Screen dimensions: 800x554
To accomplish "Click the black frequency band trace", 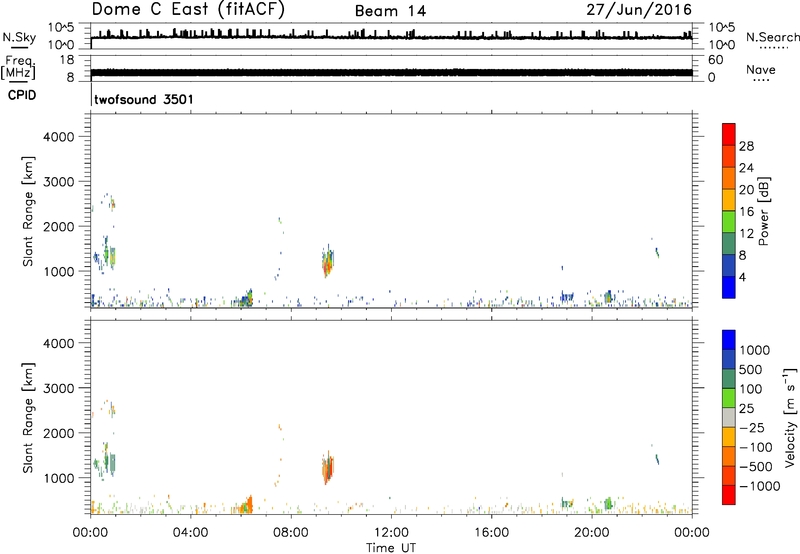I will pos(391,72).
